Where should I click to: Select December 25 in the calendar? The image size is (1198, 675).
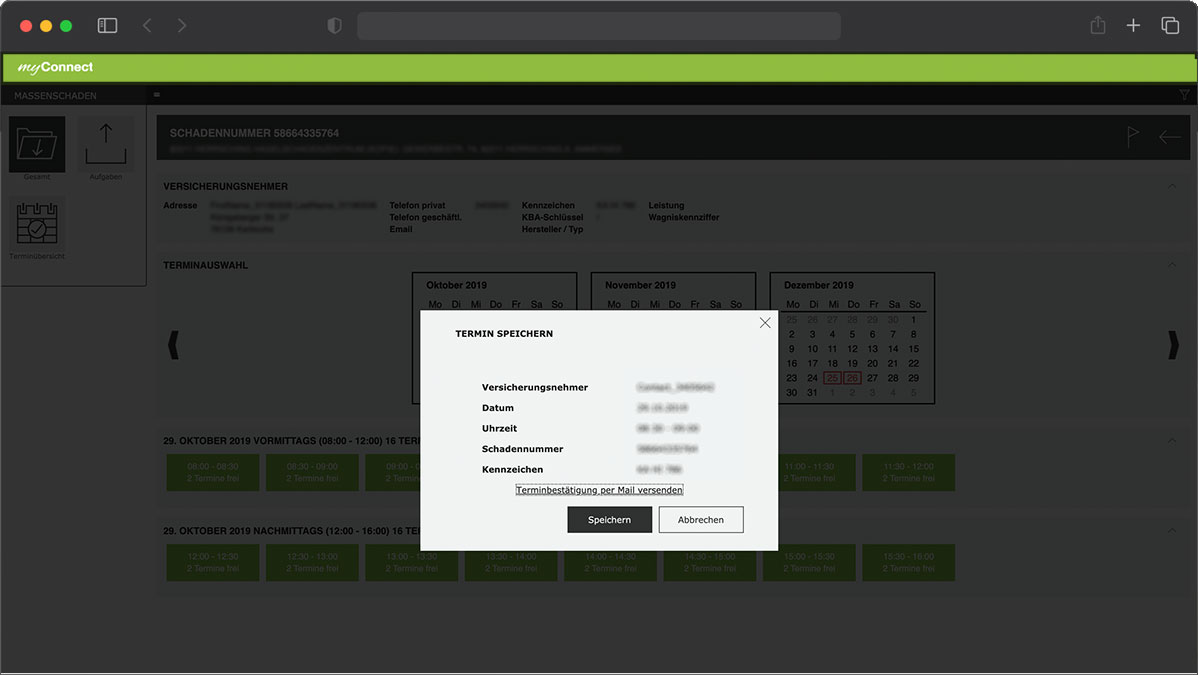[x=832, y=378]
